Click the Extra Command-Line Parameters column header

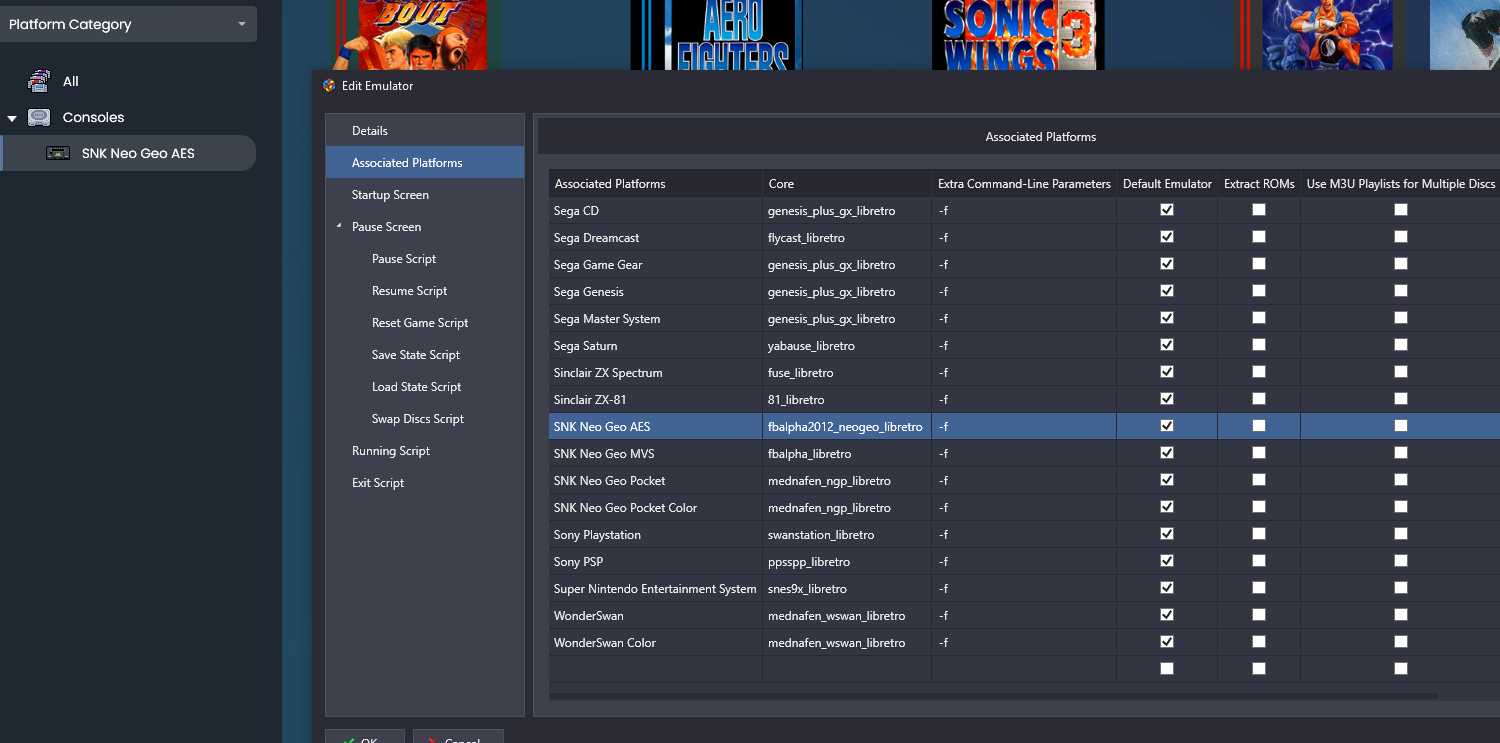pos(1024,184)
